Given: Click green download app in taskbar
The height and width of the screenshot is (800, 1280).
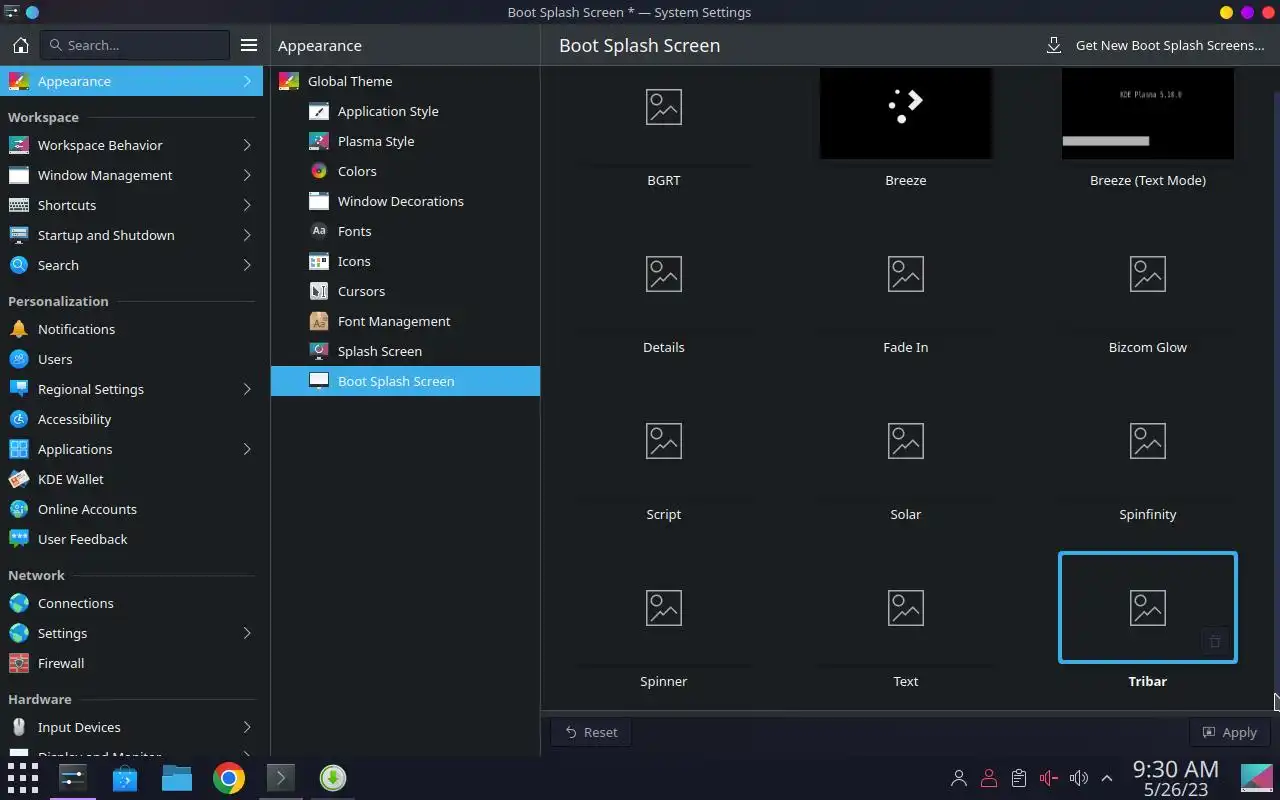Looking at the screenshot, I should (333, 778).
